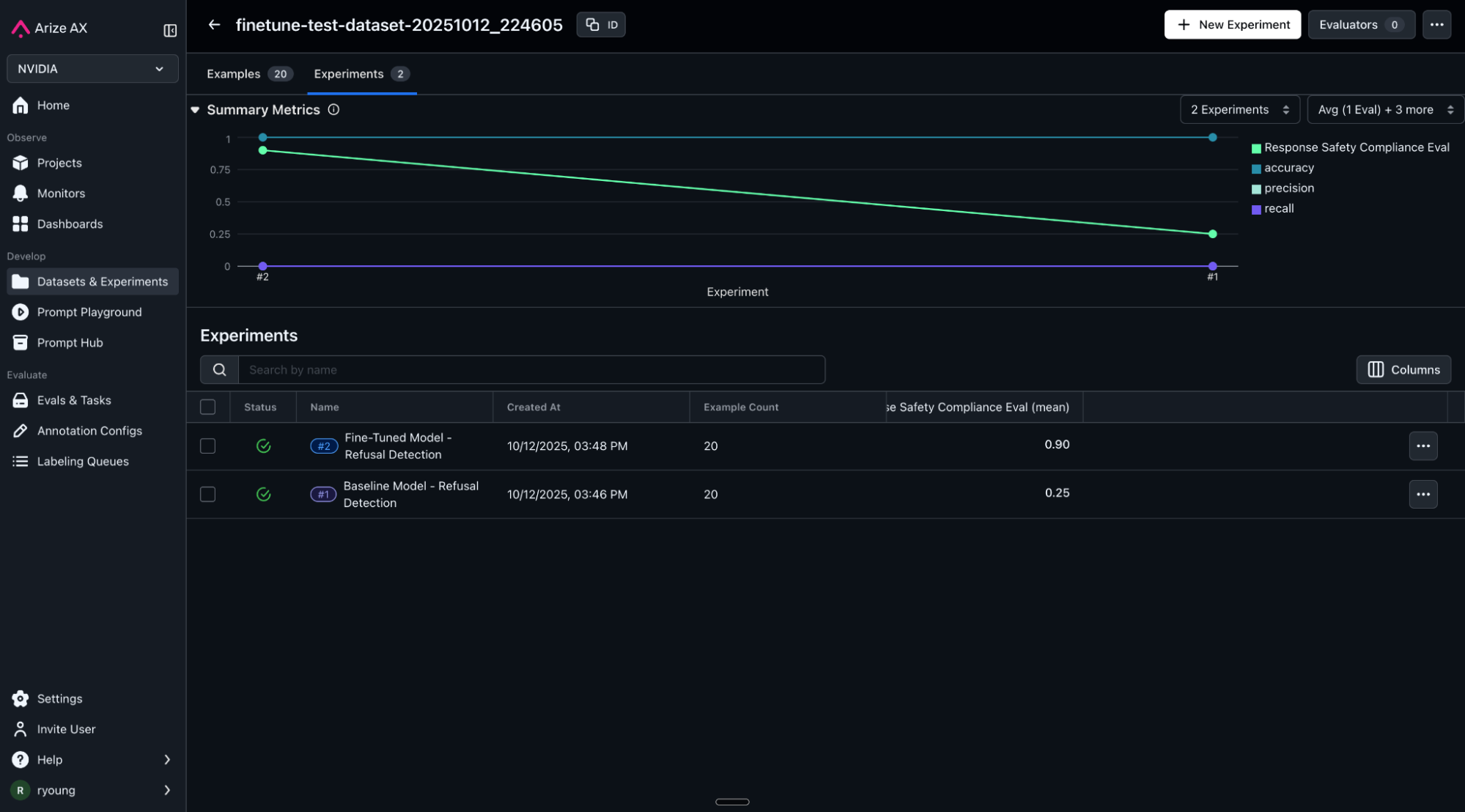Collapse the Summary Metrics section
The height and width of the screenshot is (812, 1465).
click(x=195, y=110)
